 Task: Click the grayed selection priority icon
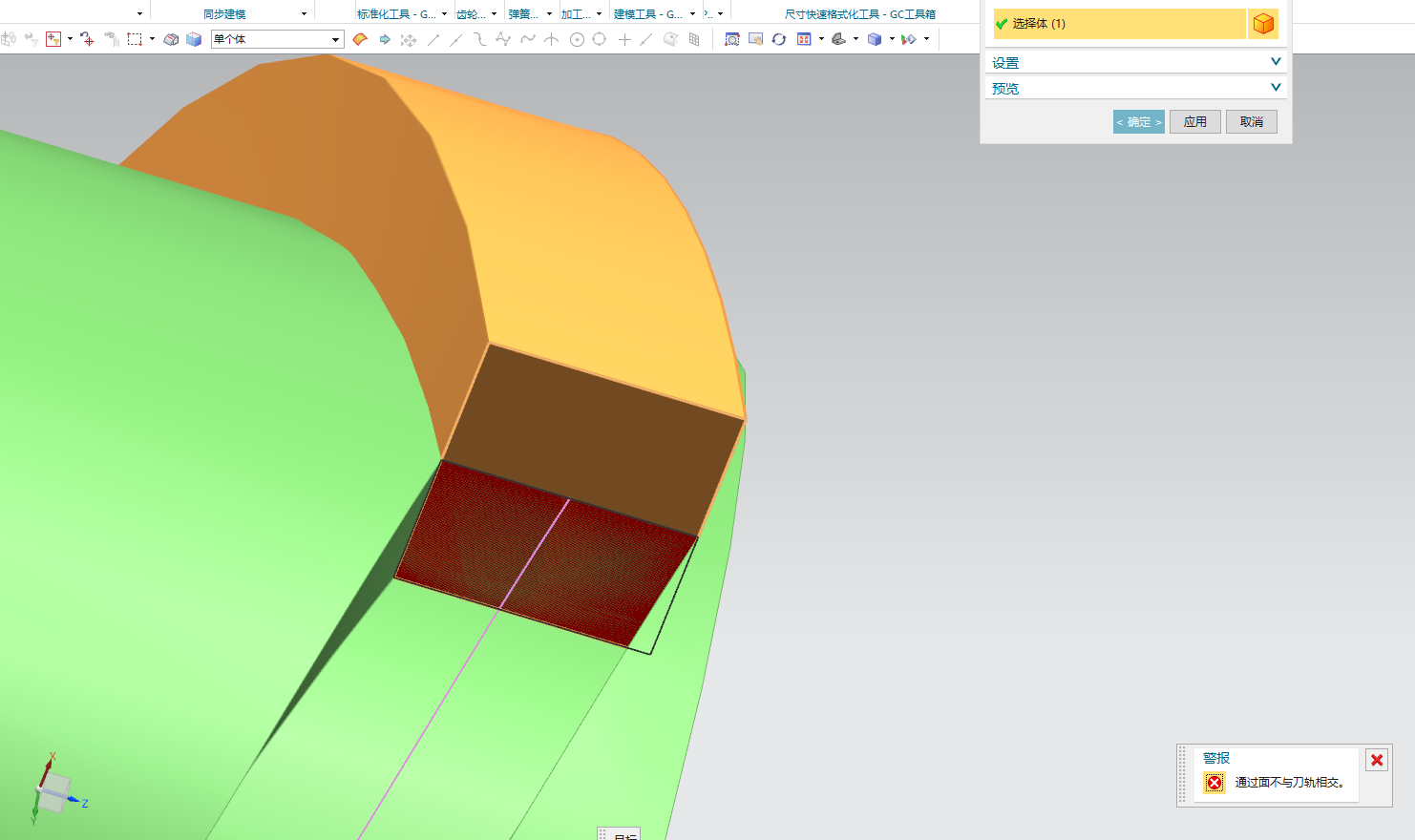tap(112, 39)
